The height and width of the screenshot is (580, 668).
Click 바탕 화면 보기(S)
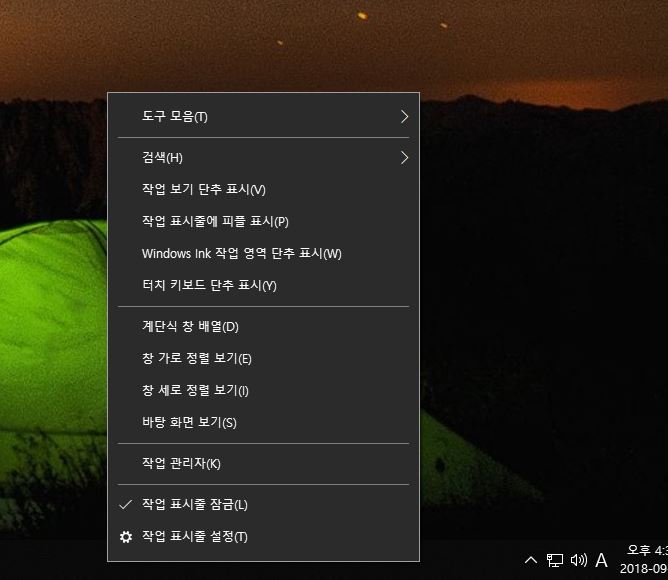coord(263,422)
